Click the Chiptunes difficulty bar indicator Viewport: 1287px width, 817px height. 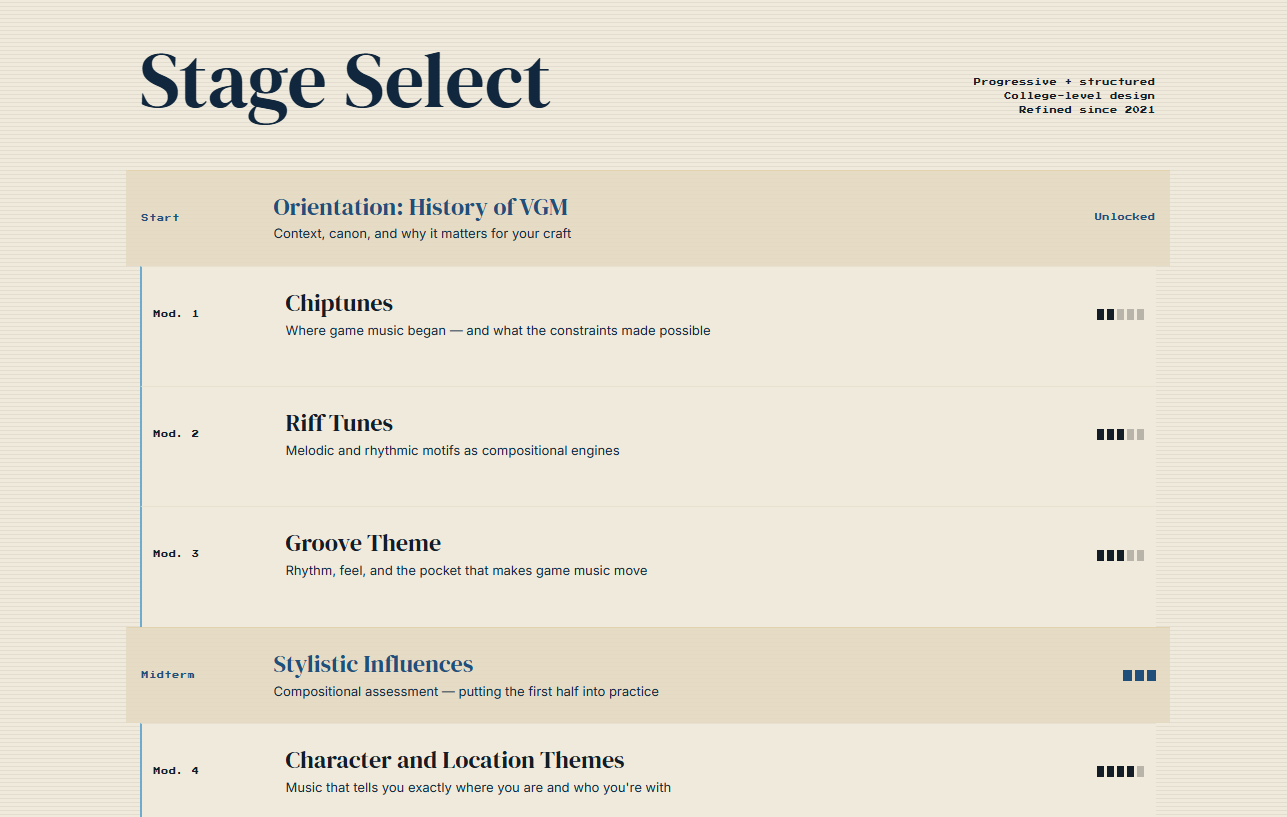[1120, 314]
